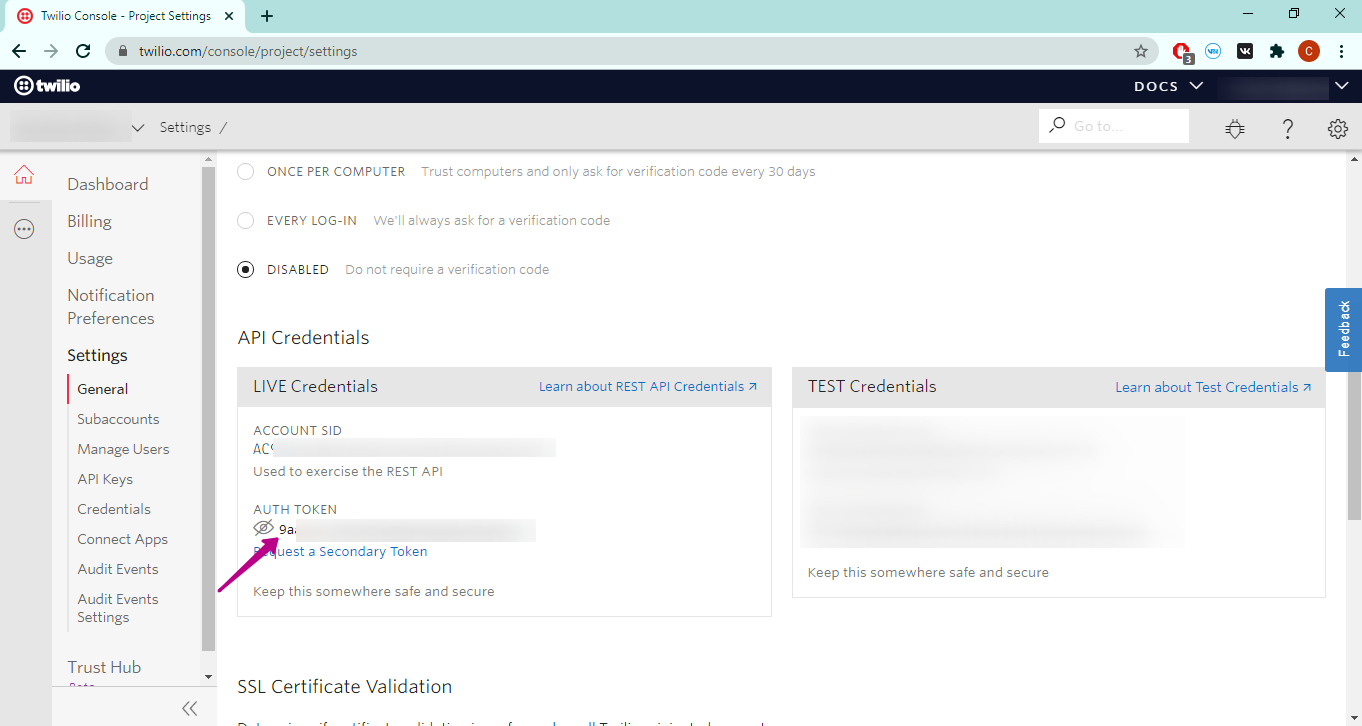Viewport: 1362px width, 726px height.
Task: Expand the DOCS dropdown
Action: pos(1169,86)
